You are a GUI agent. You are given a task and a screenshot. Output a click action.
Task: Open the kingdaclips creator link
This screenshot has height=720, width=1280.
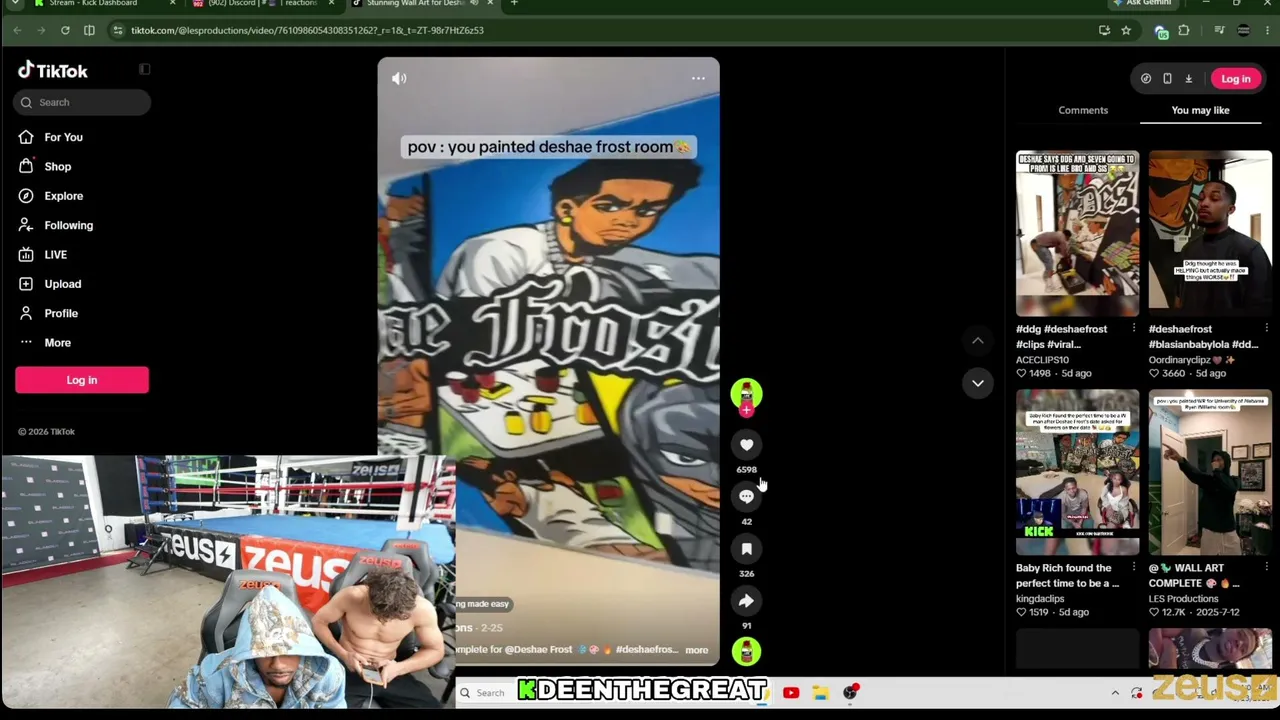coord(1040,599)
